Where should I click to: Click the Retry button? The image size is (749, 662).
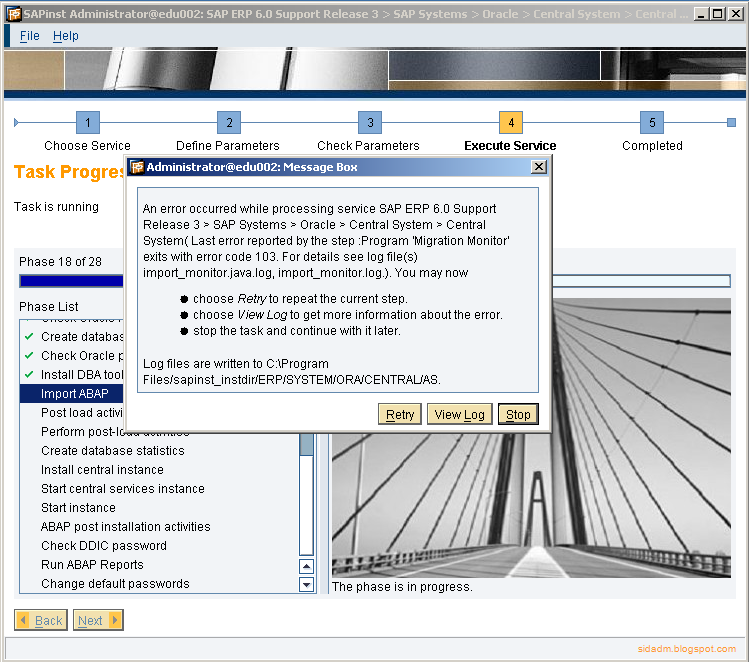click(400, 414)
